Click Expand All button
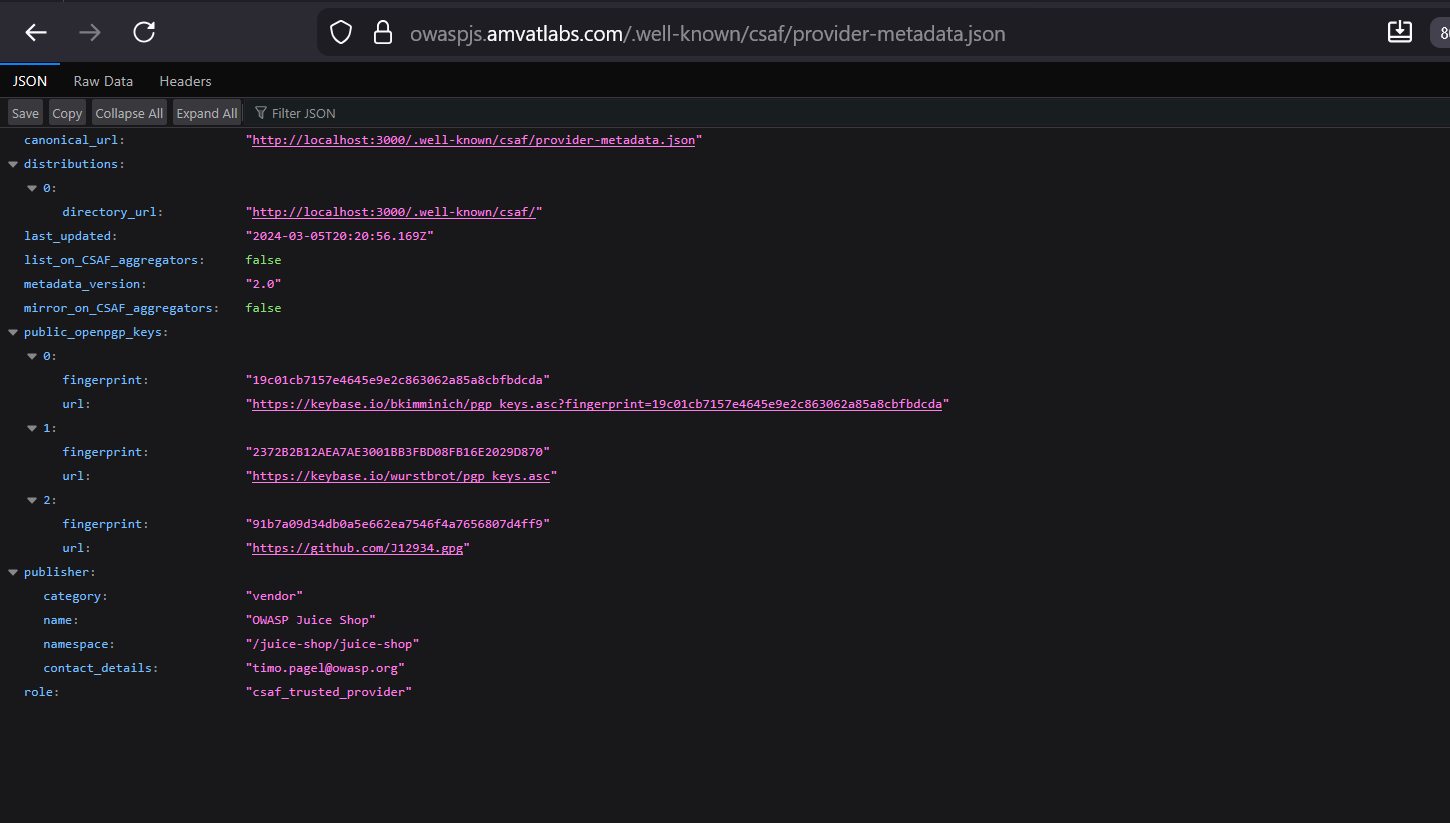The image size is (1450, 823). [x=207, y=113]
